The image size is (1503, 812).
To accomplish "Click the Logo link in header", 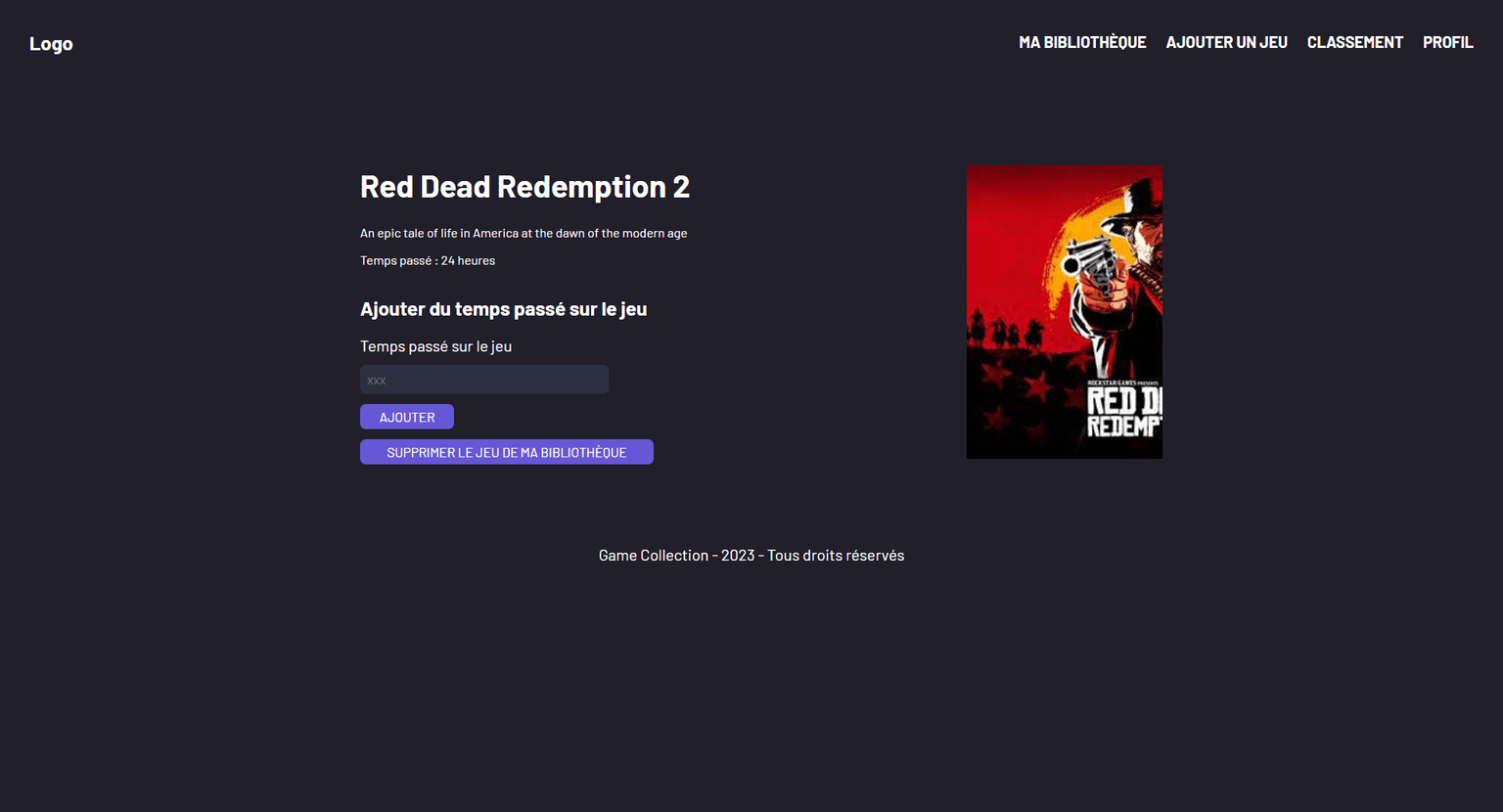I will click(51, 44).
